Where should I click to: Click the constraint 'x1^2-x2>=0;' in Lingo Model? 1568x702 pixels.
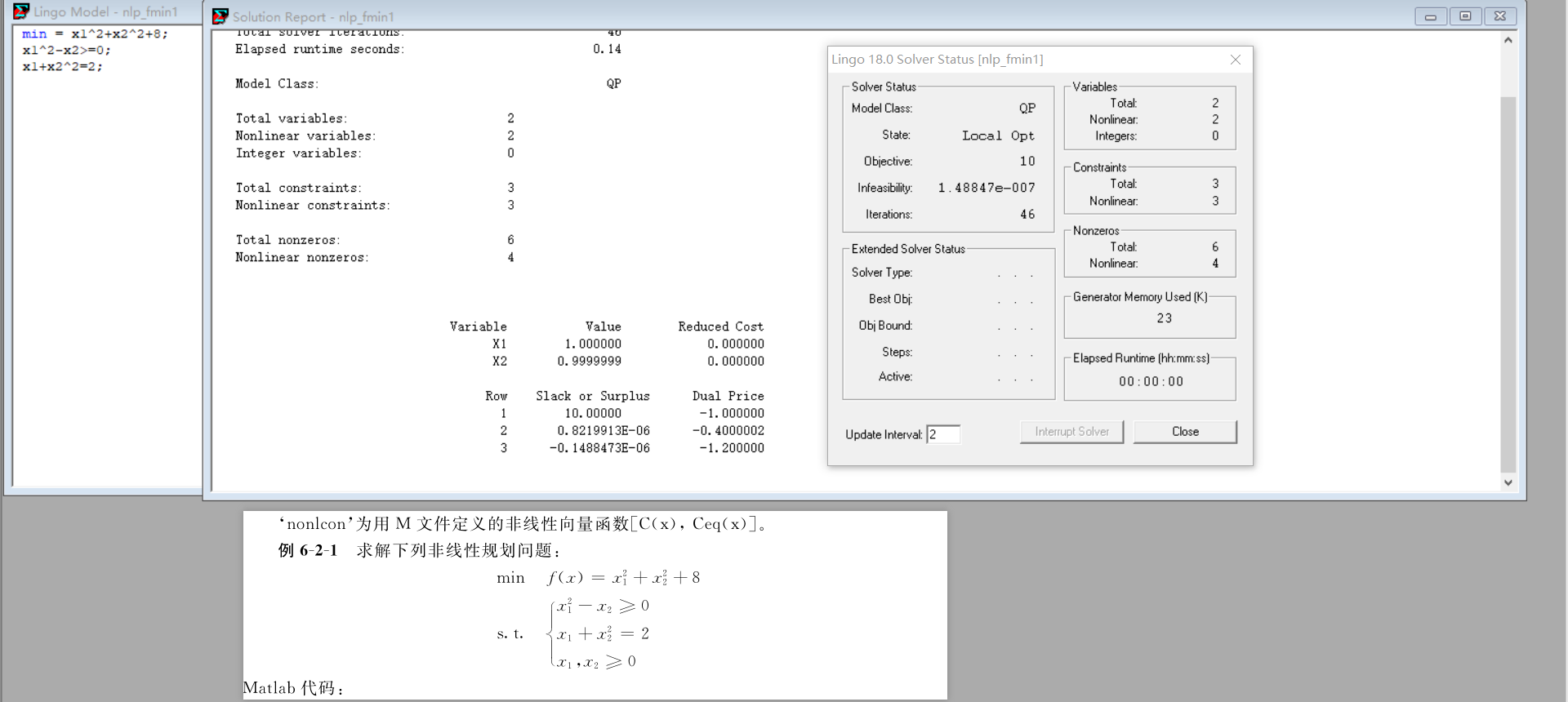(x=66, y=50)
